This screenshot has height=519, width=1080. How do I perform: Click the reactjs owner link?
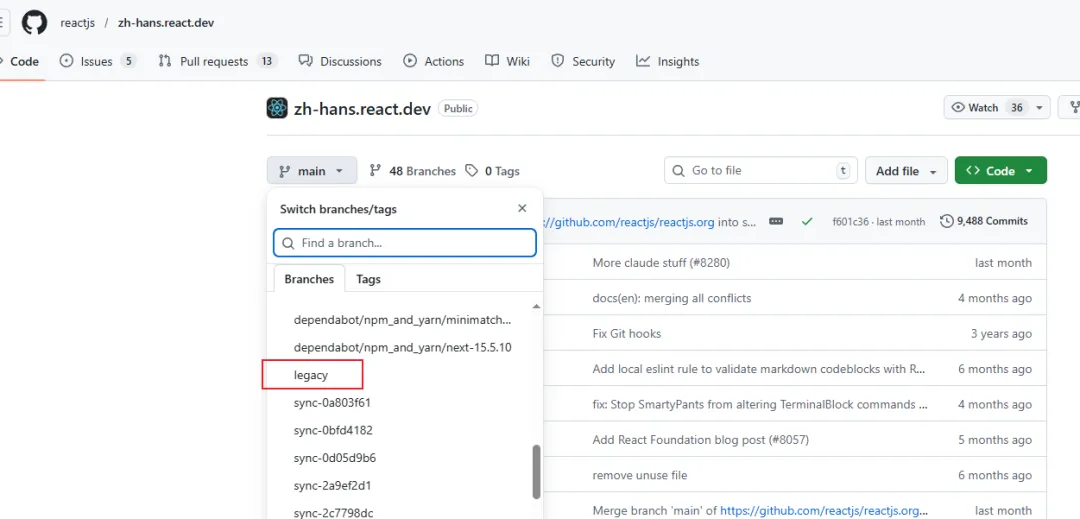(x=77, y=23)
